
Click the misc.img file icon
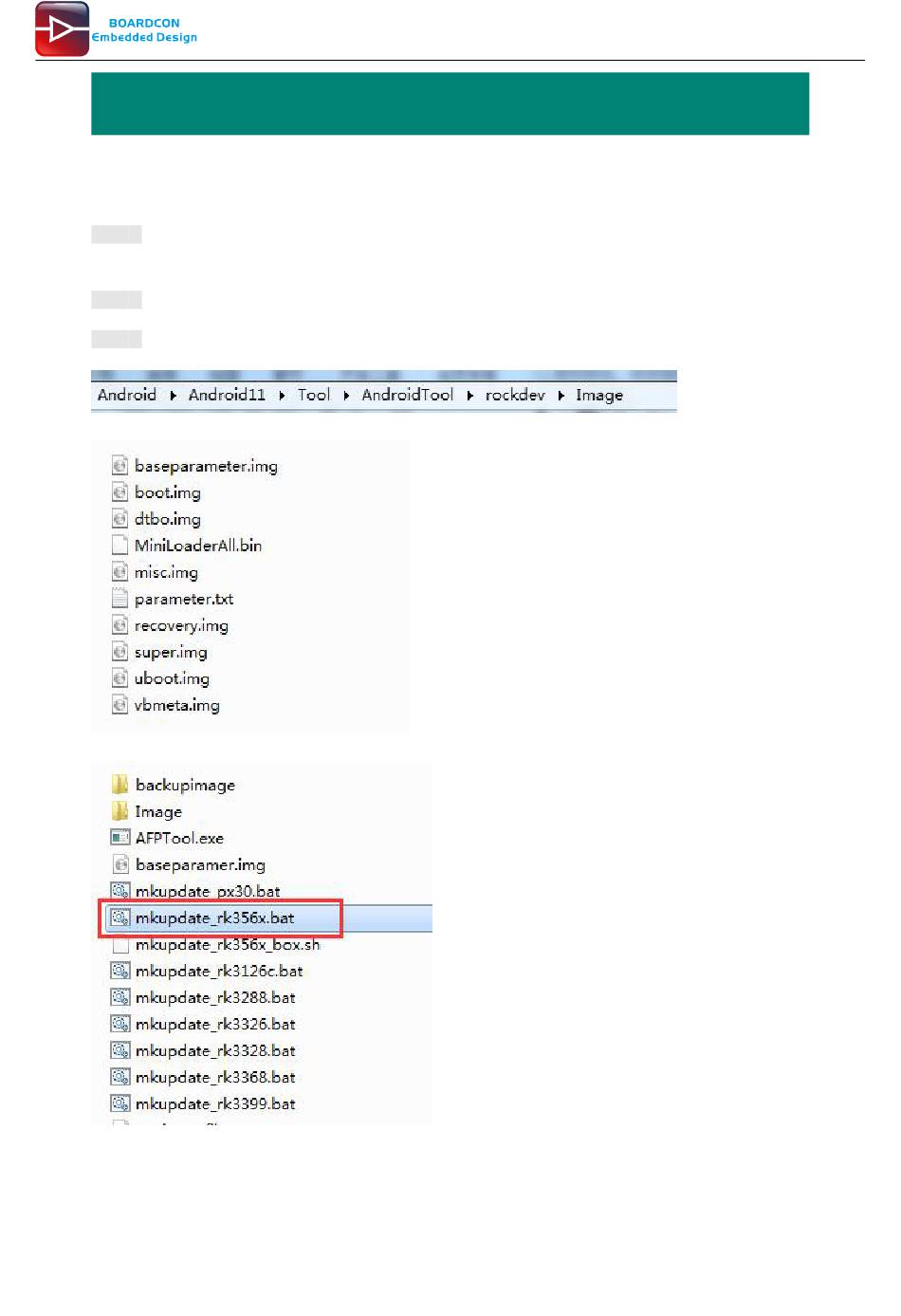120,572
